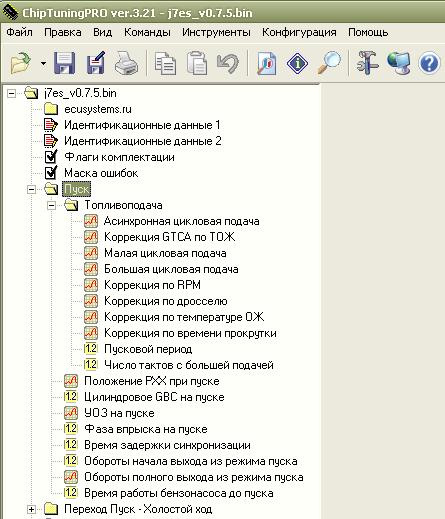445x519 pixels.
Task: Click the Маска ошибок label
Action: [x=101, y=173]
